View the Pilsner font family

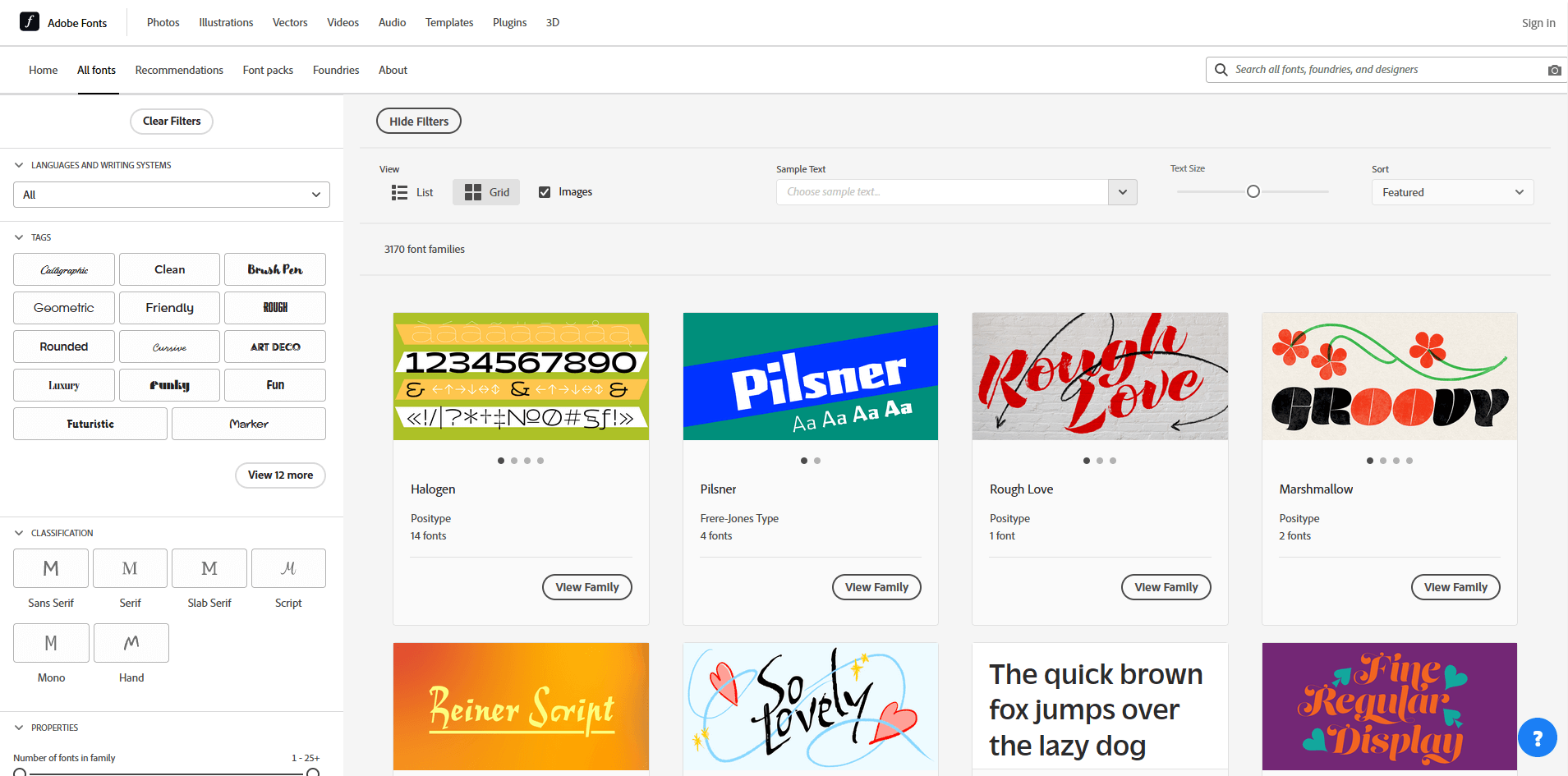876,586
